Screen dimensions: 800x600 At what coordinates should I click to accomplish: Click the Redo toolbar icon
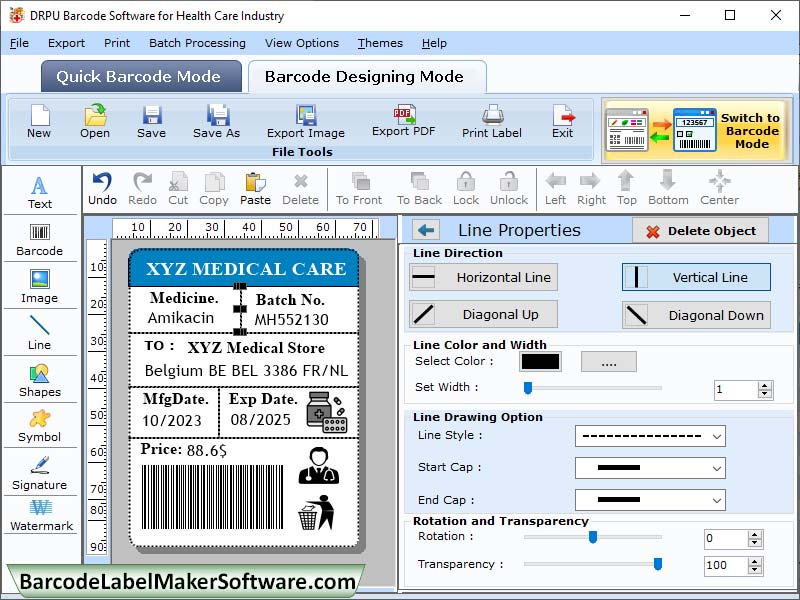[142, 189]
